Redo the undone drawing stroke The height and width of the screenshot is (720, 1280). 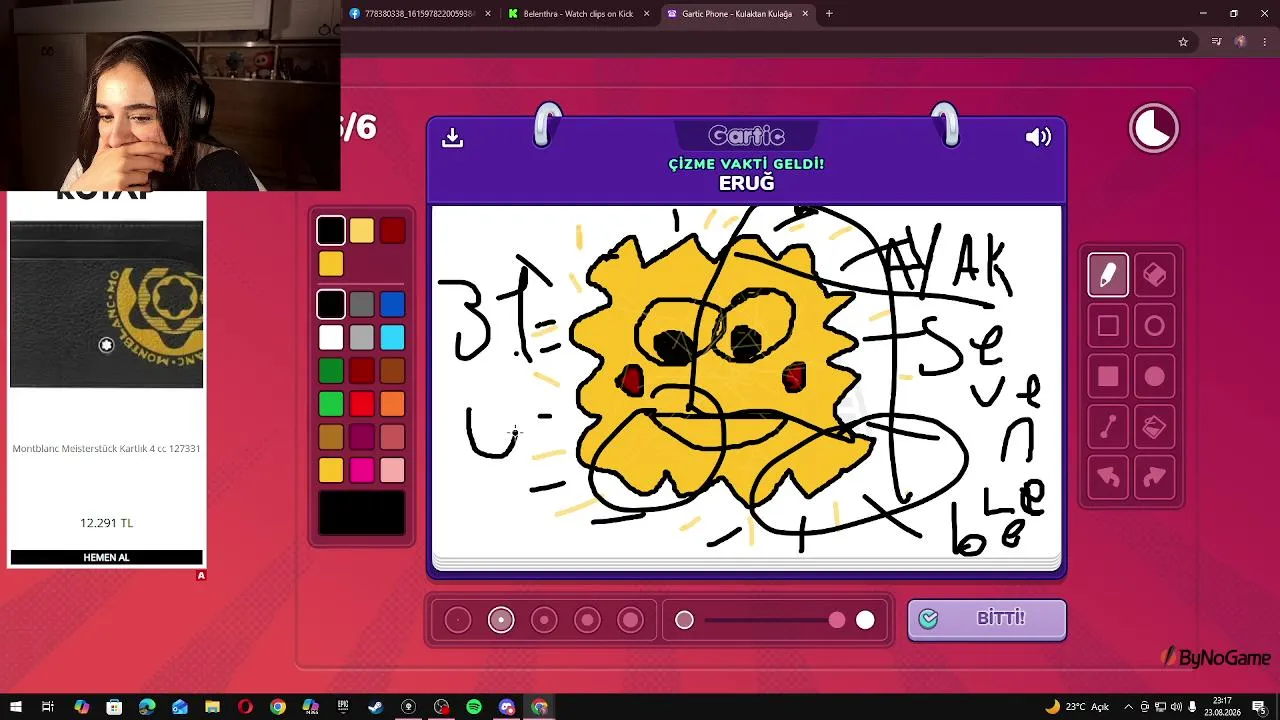tap(1155, 478)
